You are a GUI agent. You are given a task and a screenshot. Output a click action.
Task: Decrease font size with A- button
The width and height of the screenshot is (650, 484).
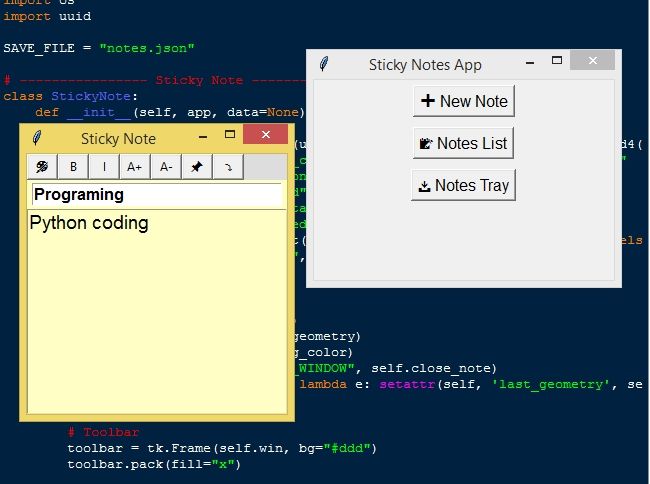[x=166, y=167]
